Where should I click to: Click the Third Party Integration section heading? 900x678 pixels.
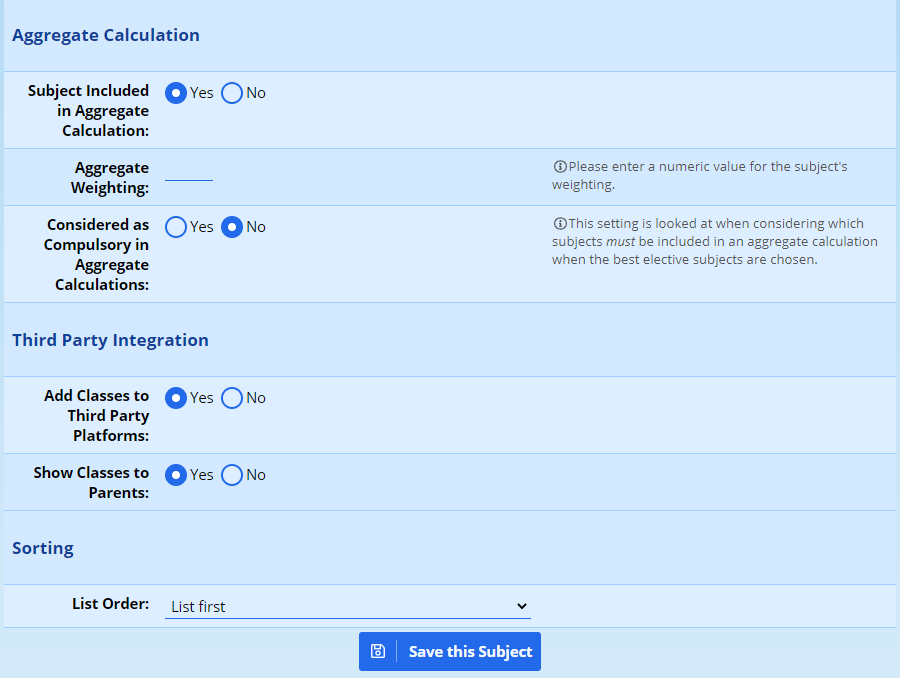(110, 340)
